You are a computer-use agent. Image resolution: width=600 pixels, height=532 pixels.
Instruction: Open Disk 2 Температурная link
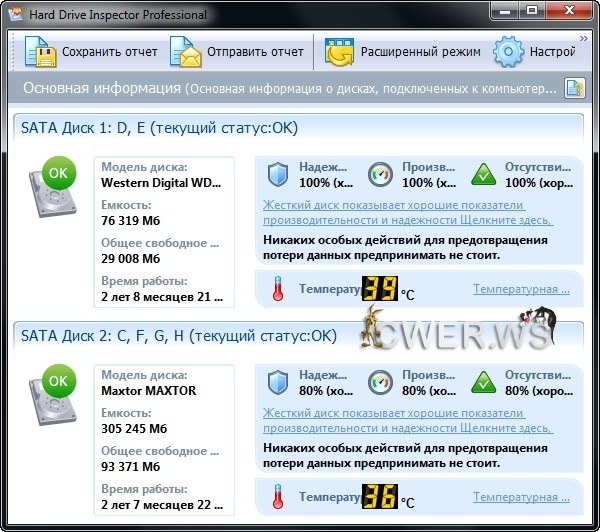pyautogui.click(x=522, y=497)
